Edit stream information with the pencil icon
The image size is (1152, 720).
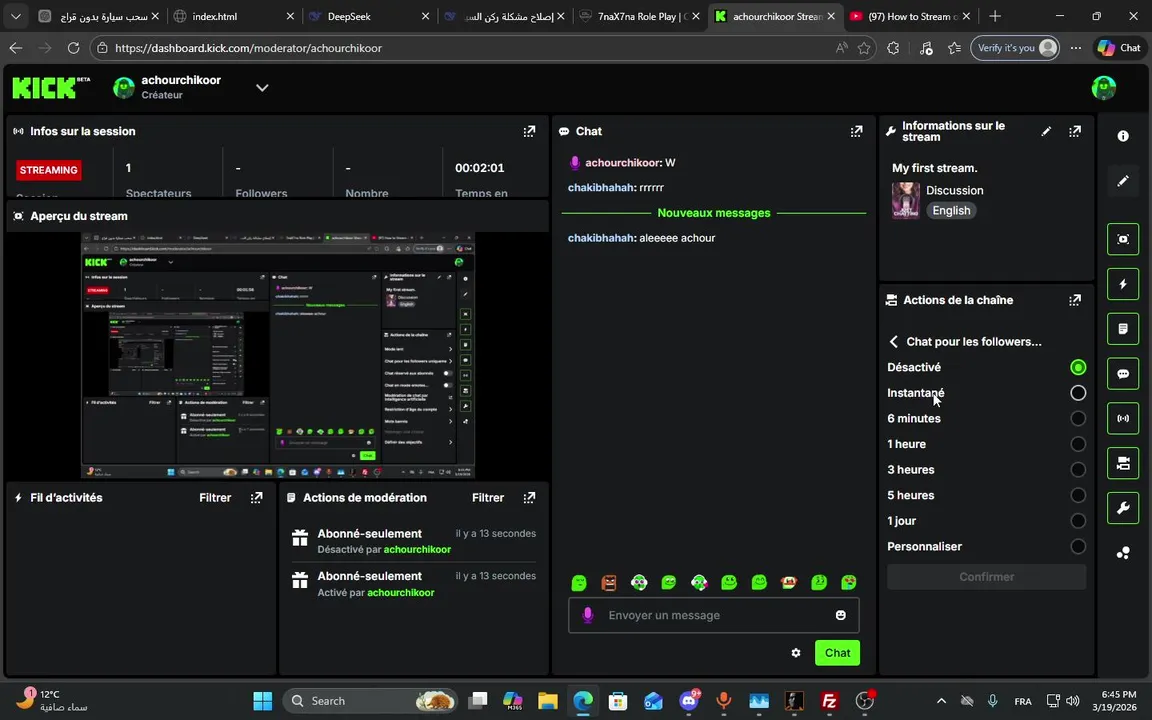coord(1045,131)
